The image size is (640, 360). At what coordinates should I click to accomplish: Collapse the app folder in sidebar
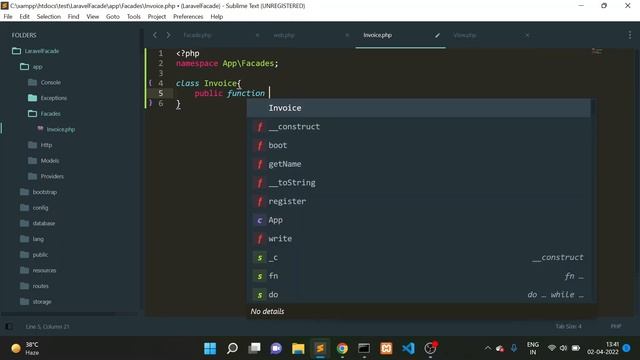pyautogui.click(x=37, y=67)
